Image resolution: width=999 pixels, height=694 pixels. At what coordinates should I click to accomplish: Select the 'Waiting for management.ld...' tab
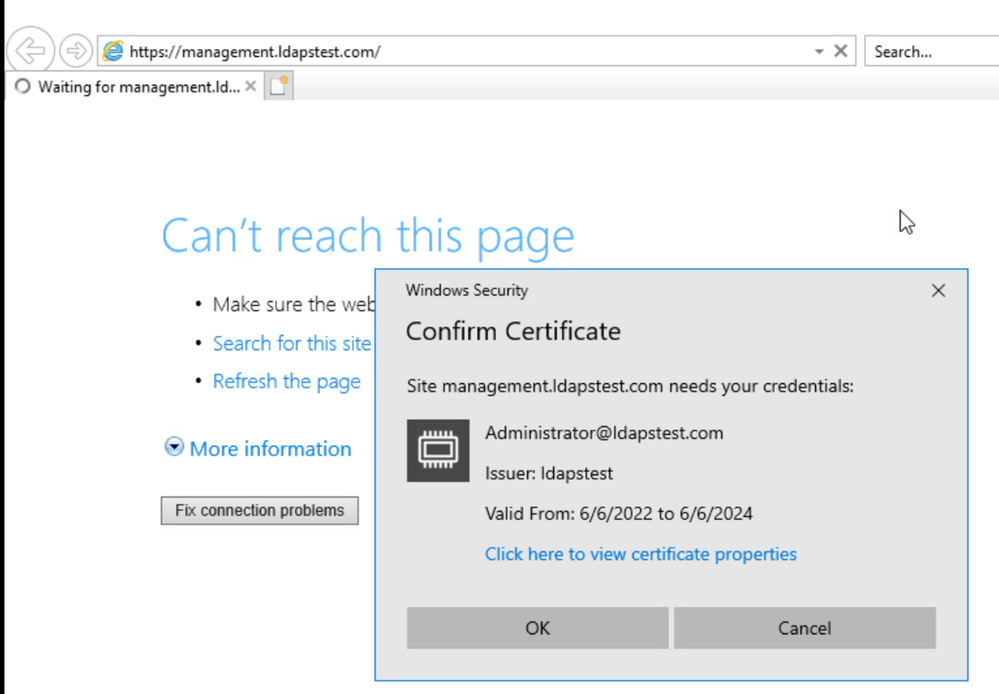(x=134, y=86)
